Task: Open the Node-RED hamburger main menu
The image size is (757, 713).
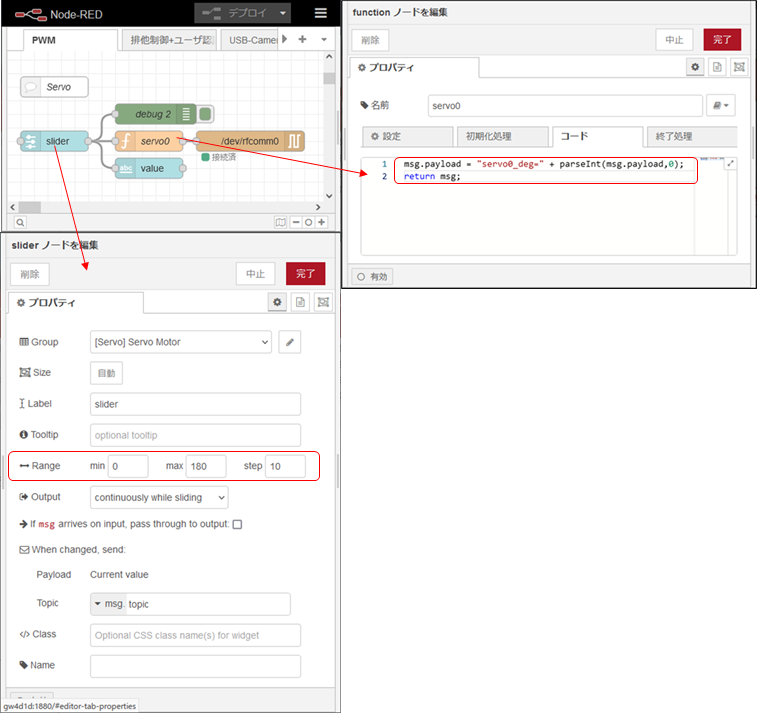Action: [320, 13]
